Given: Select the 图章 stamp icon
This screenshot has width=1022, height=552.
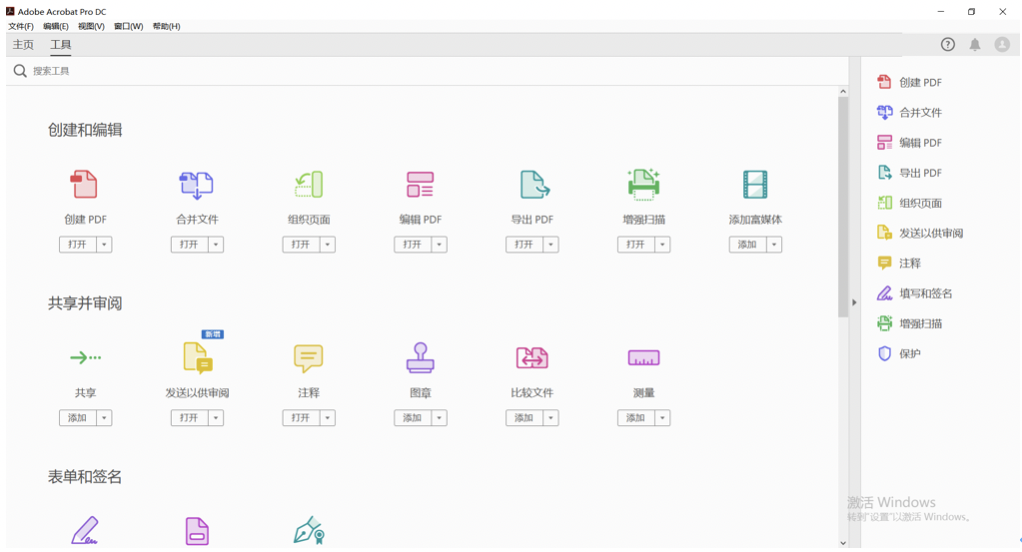Looking at the screenshot, I should [x=420, y=357].
